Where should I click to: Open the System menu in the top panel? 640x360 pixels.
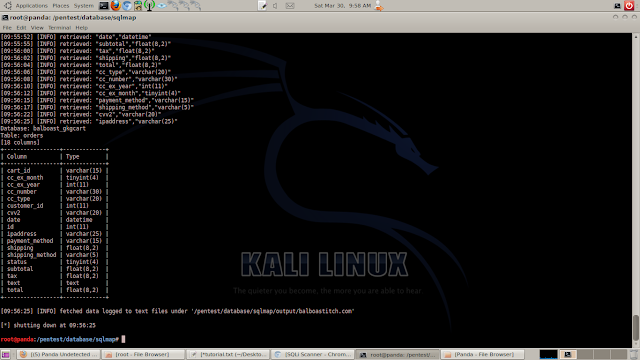84,6
